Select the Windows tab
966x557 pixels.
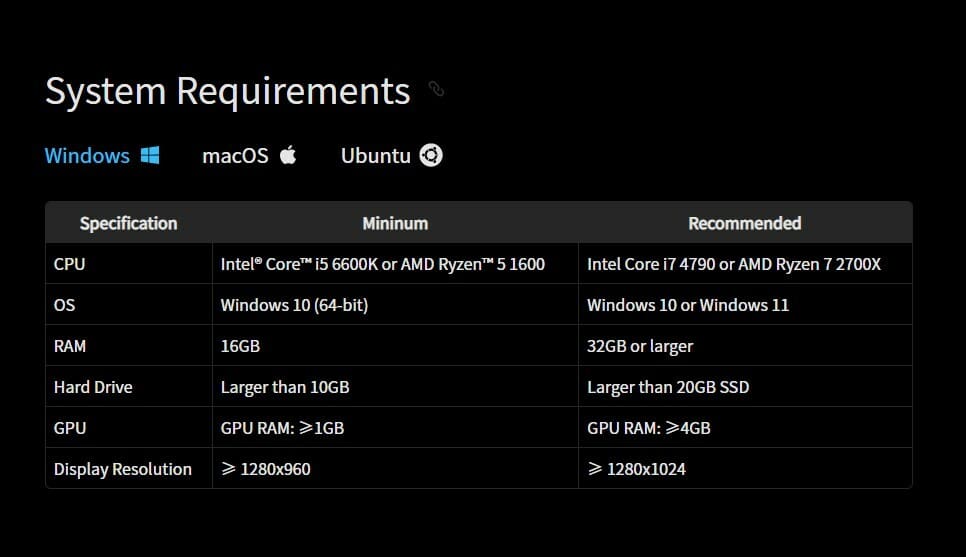[102, 155]
